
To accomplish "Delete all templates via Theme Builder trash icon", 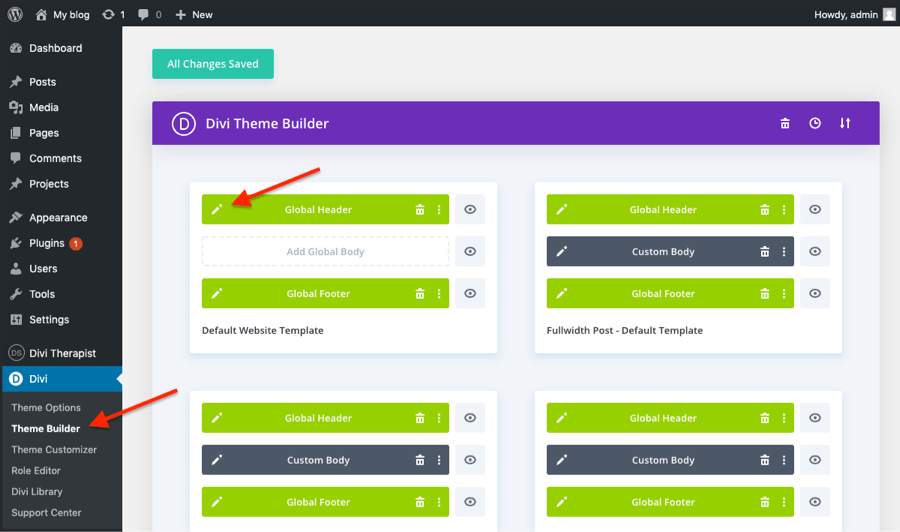I will pos(785,123).
